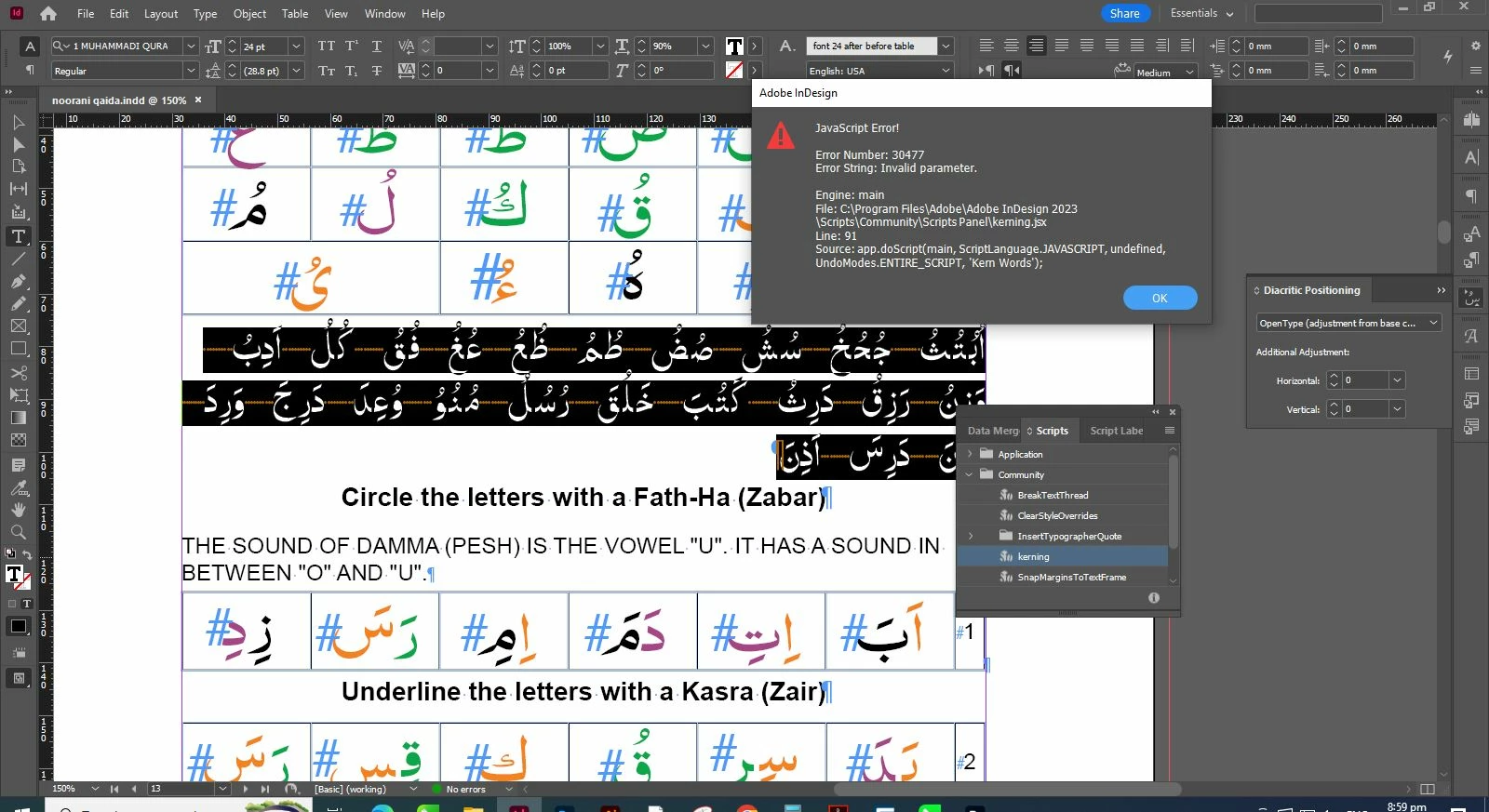Select the Eyedropper tool
The width and height of the screenshot is (1489, 812).
[x=18, y=487]
